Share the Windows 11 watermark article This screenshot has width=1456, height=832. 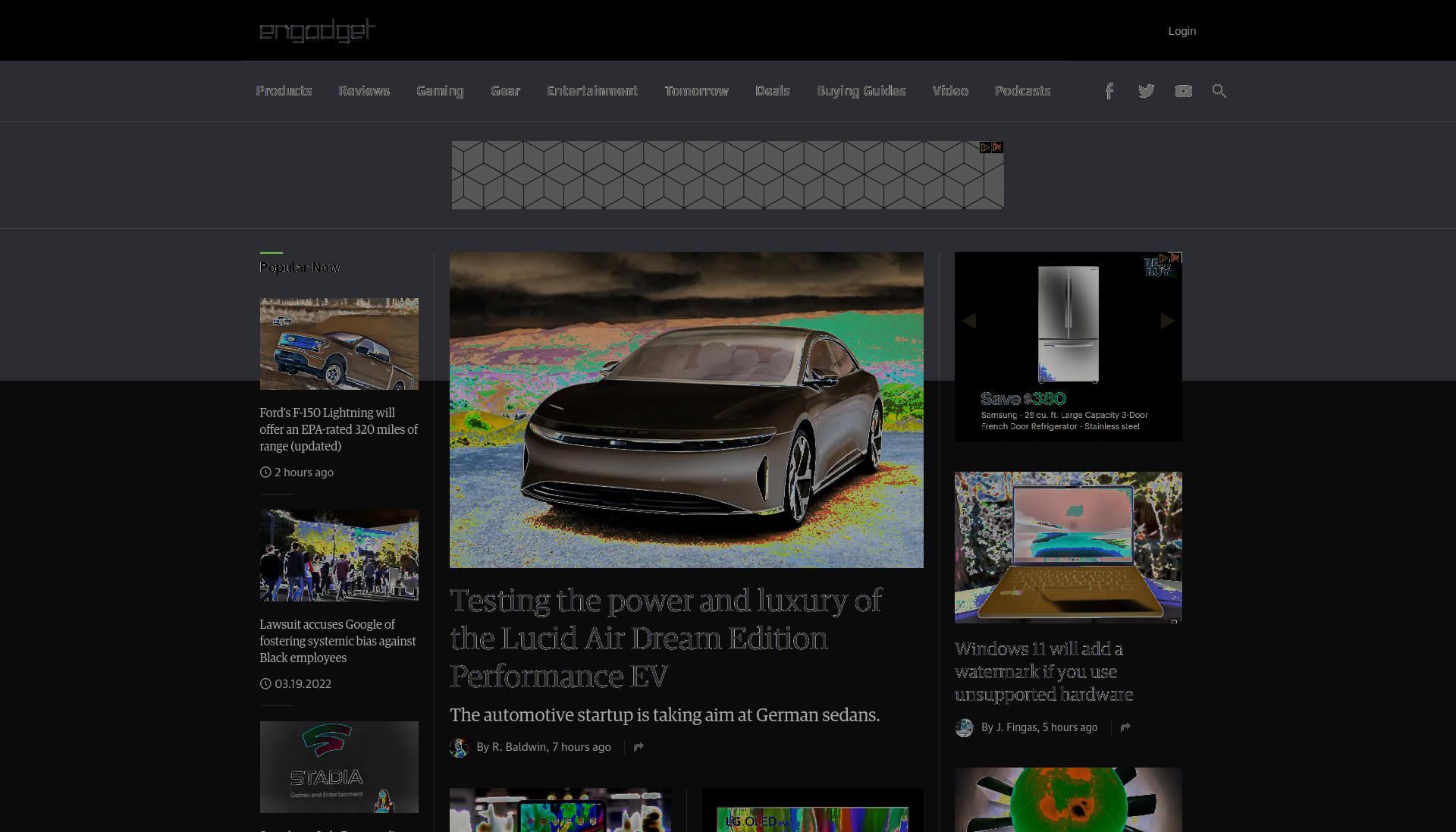tap(1125, 727)
